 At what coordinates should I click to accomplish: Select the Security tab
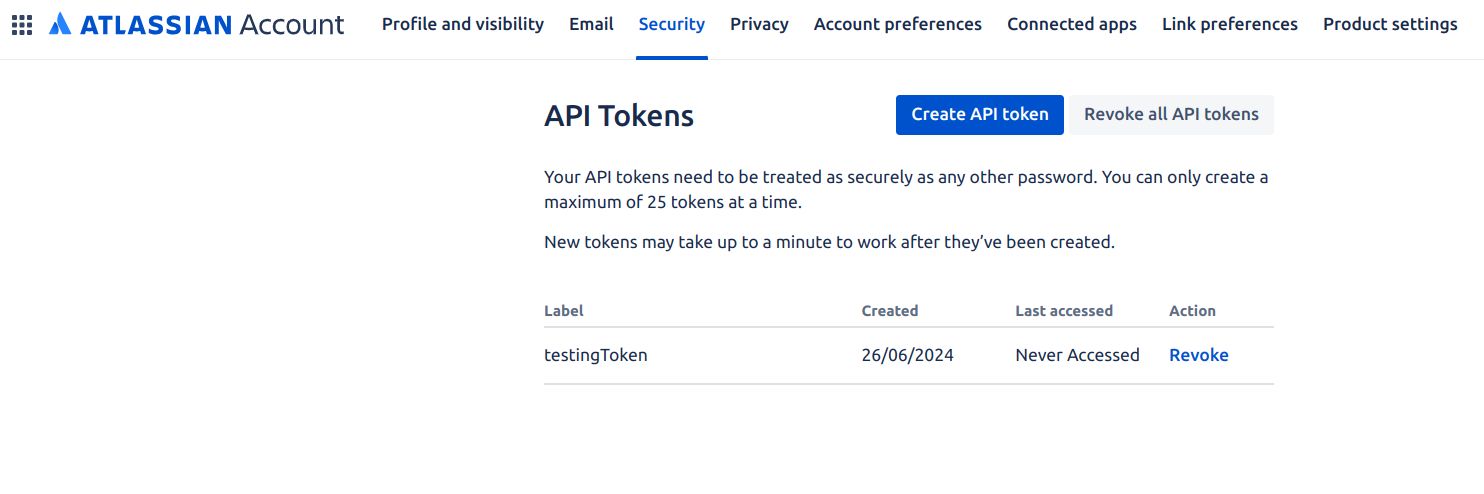click(672, 24)
